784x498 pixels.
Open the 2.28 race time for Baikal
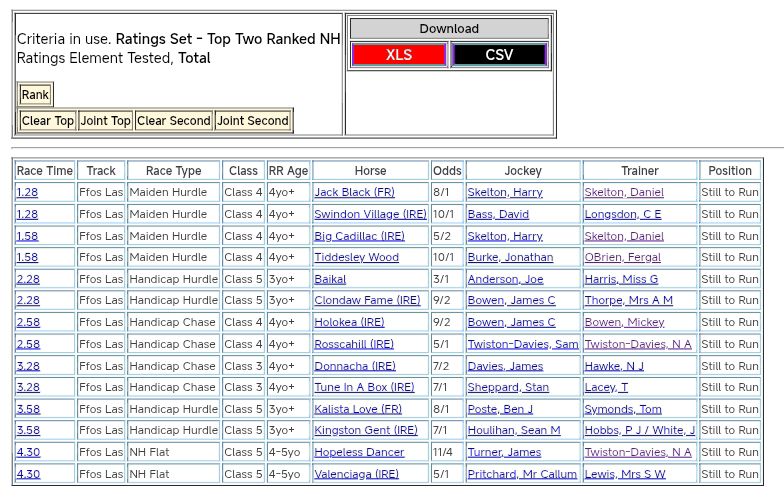(28, 279)
